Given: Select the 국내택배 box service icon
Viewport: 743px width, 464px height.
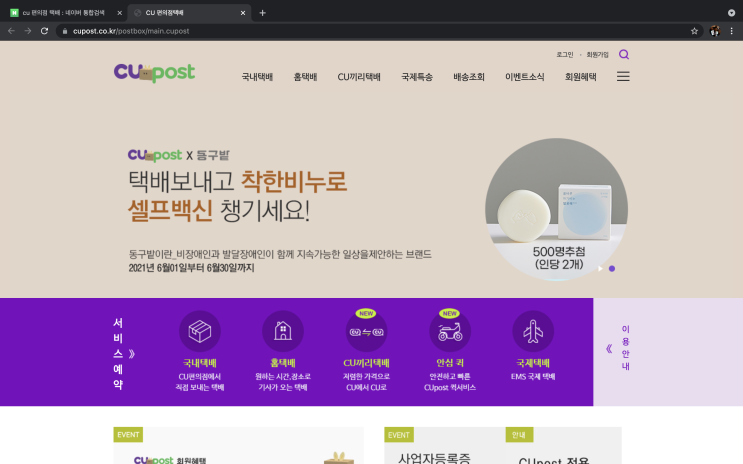Looking at the screenshot, I should 199,331.
